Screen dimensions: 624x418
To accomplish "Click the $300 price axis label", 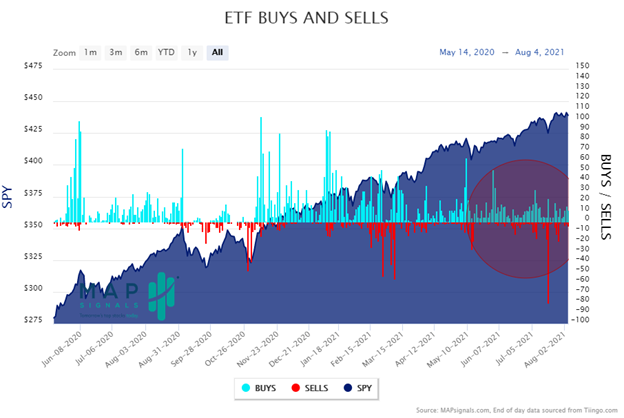I will tap(33, 288).
